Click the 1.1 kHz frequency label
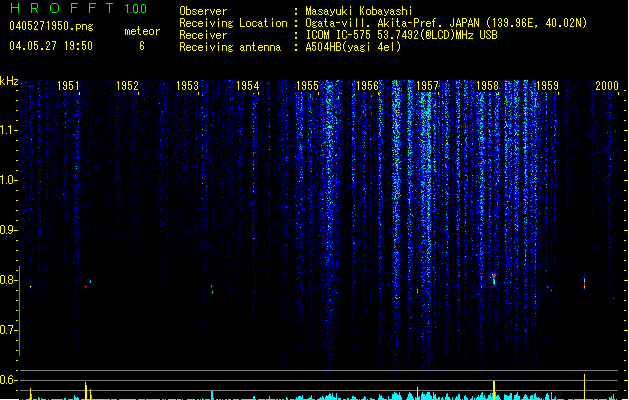Viewport: 629px width, 400px height. click(x=8, y=130)
